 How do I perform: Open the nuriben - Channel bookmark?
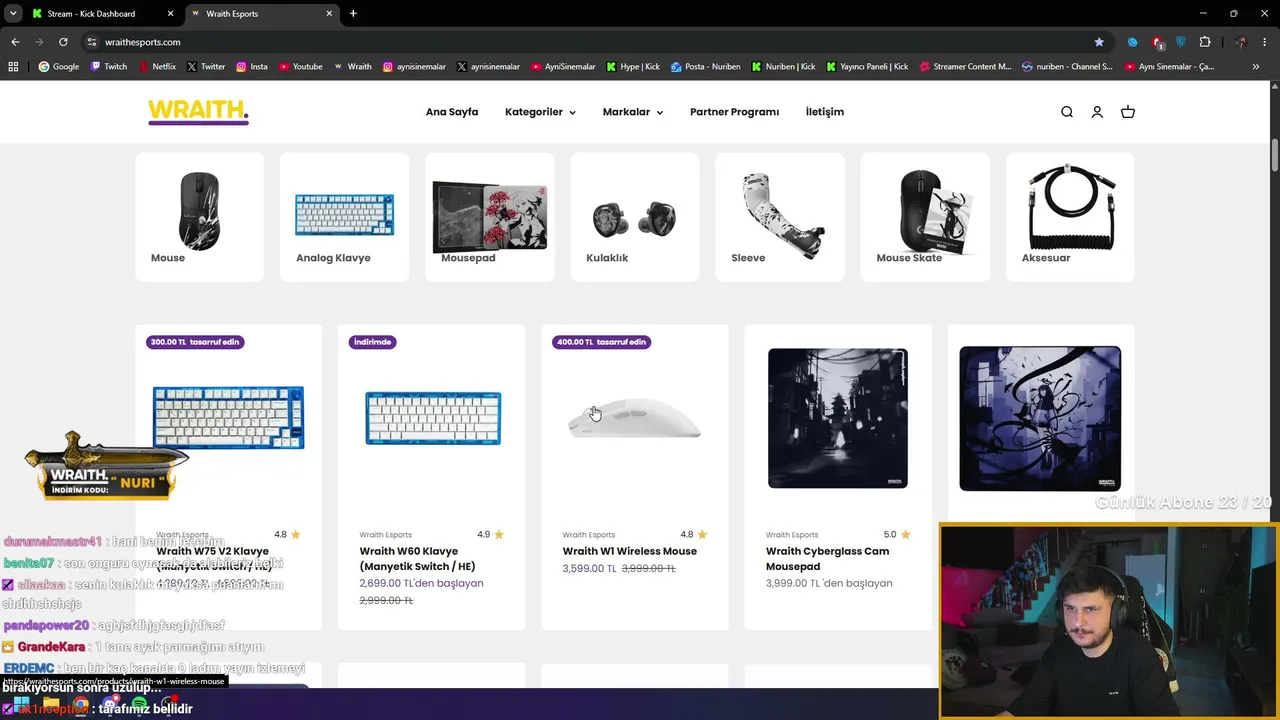(x=1067, y=67)
